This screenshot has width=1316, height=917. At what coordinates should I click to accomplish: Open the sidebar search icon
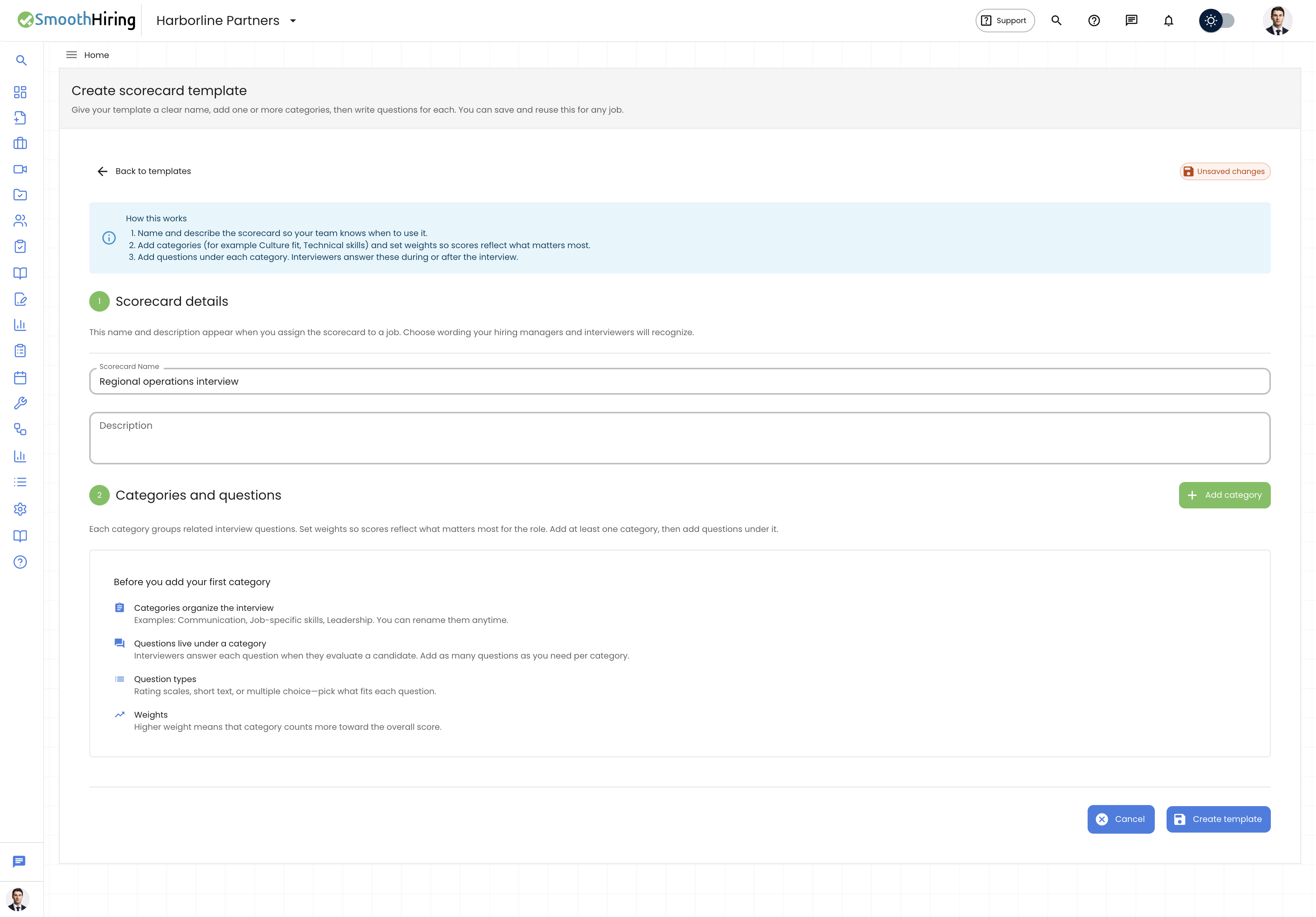21,60
